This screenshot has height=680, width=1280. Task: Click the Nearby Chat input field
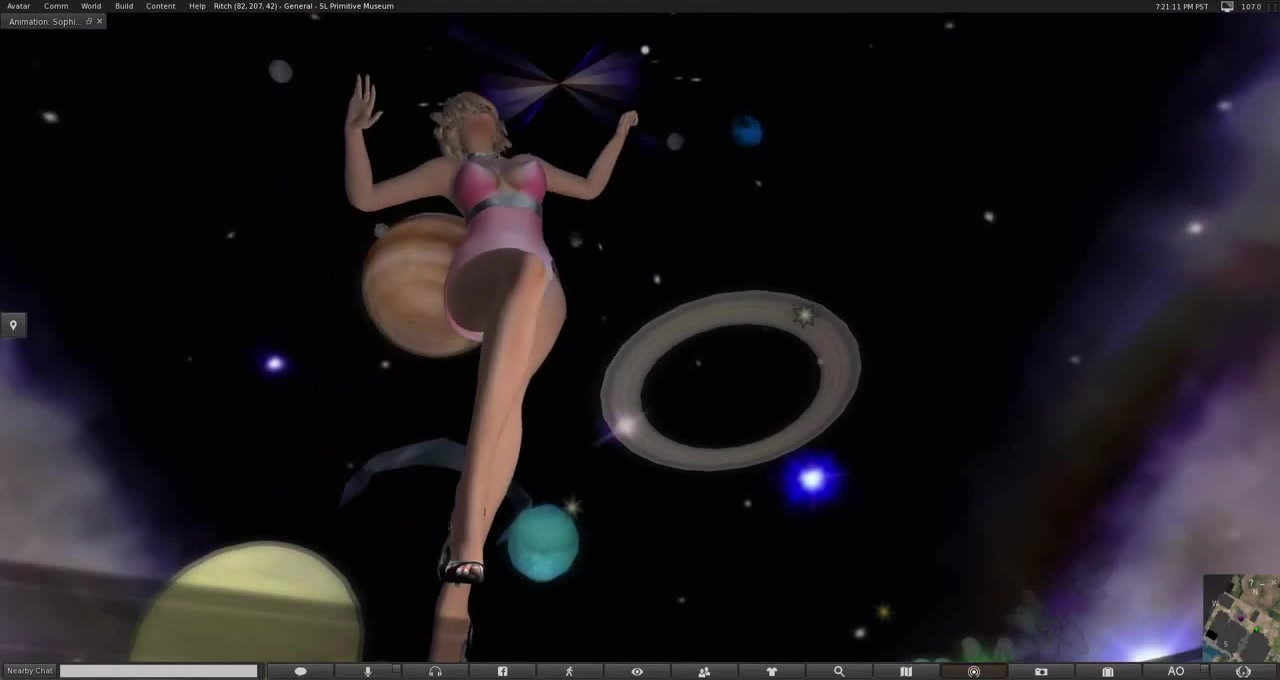click(x=158, y=671)
